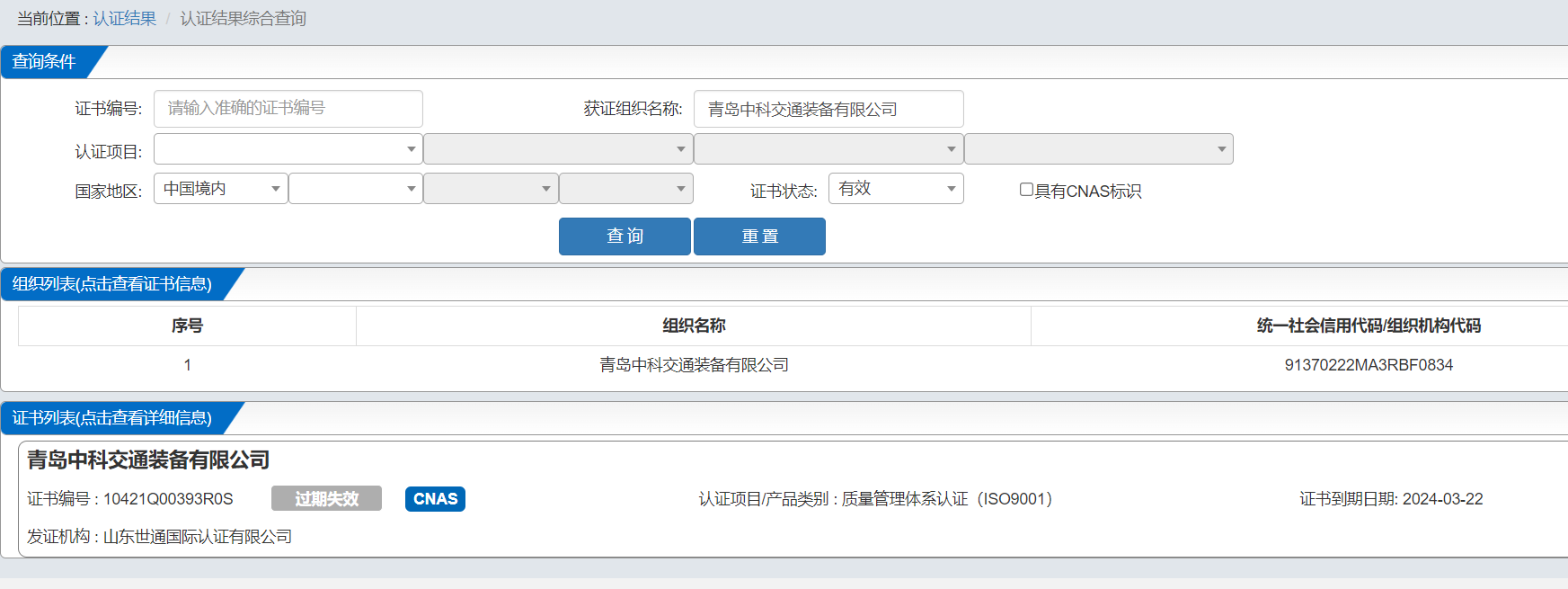
Task: Open the 证书状态 dropdown showing 有效
Action: (896, 189)
